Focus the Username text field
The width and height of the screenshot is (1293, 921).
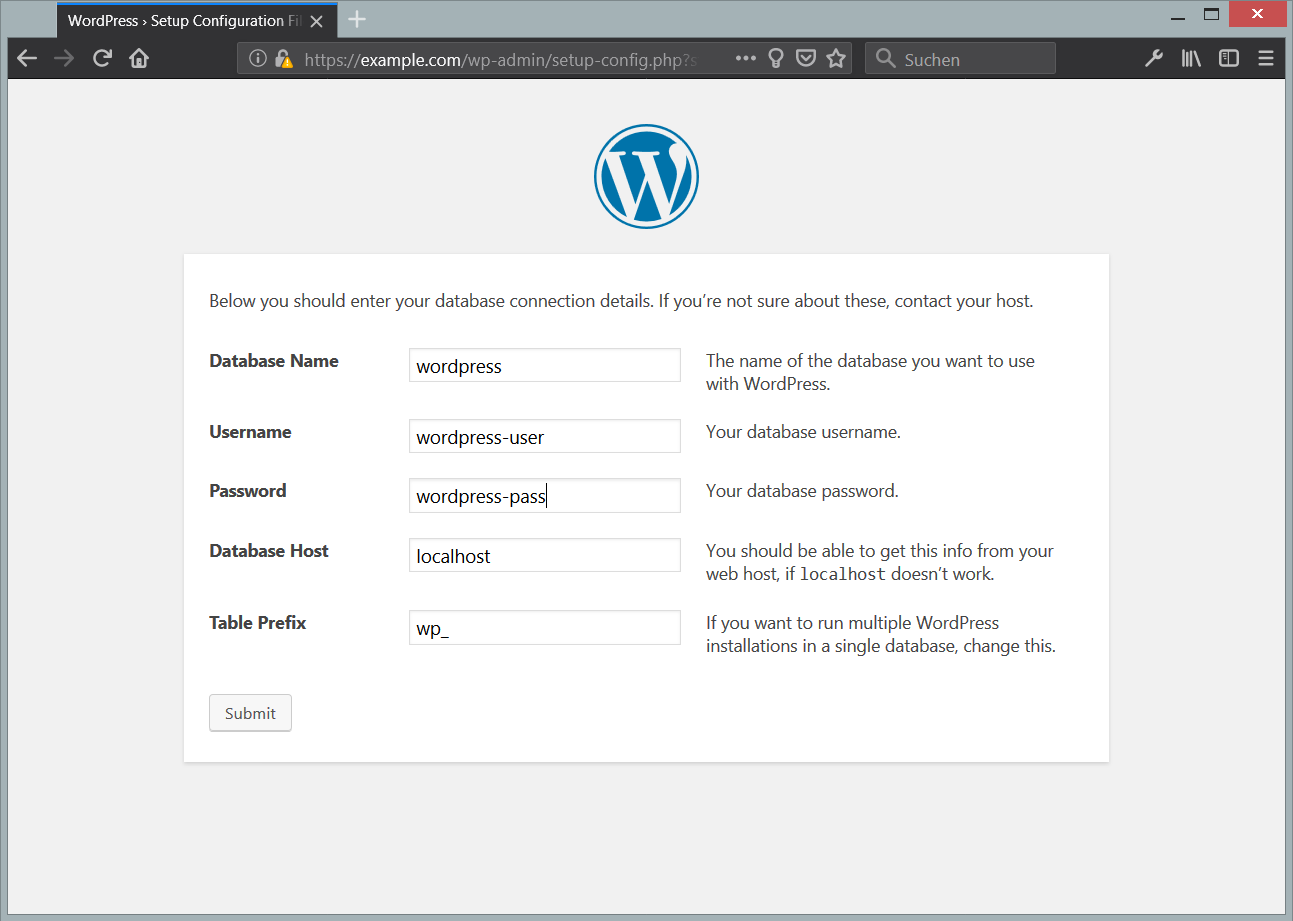coord(544,437)
